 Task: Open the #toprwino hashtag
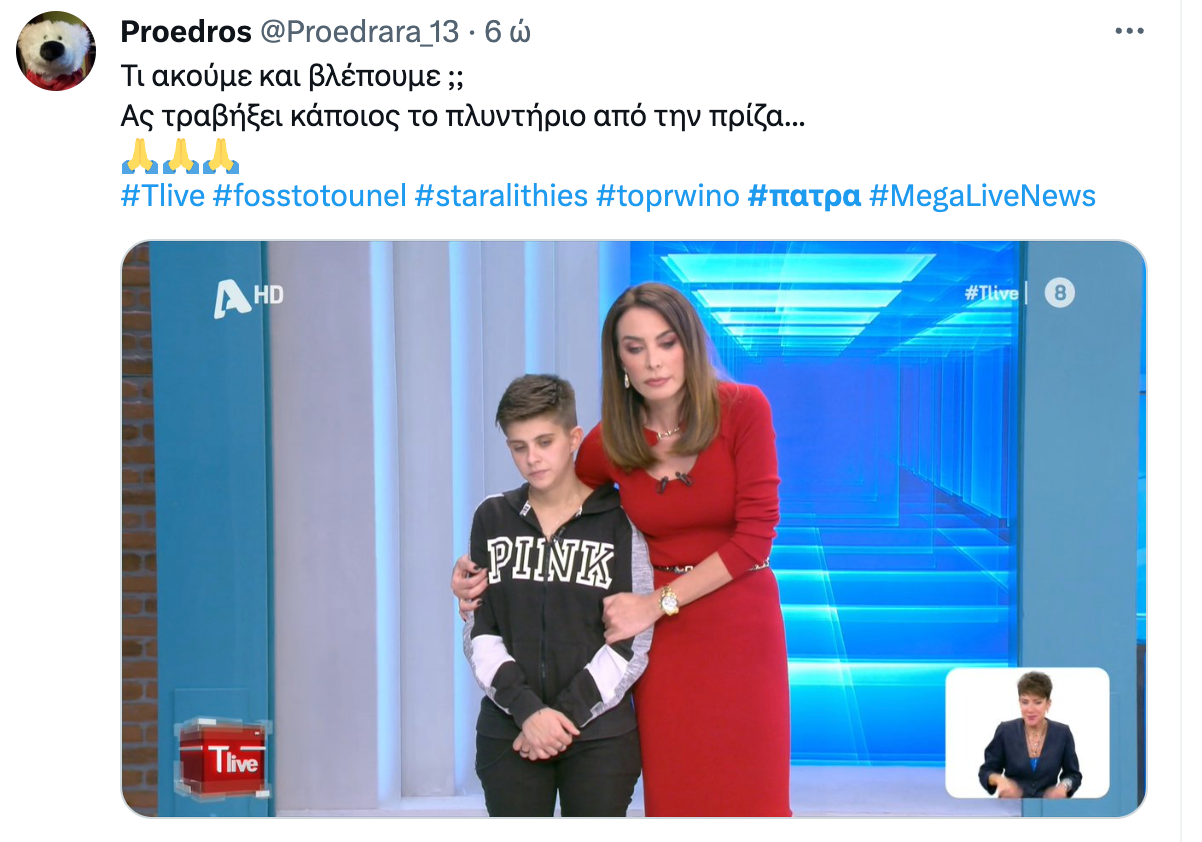(668, 196)
